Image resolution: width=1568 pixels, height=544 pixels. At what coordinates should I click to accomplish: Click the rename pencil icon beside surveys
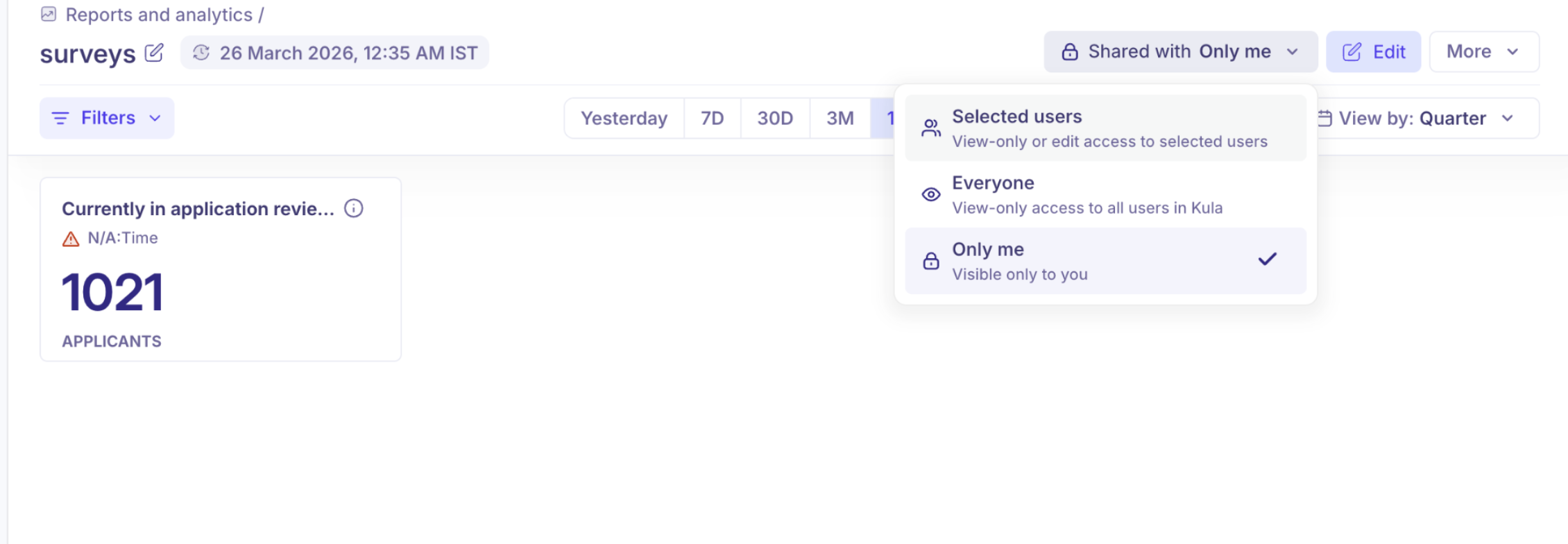coord(154,53)
